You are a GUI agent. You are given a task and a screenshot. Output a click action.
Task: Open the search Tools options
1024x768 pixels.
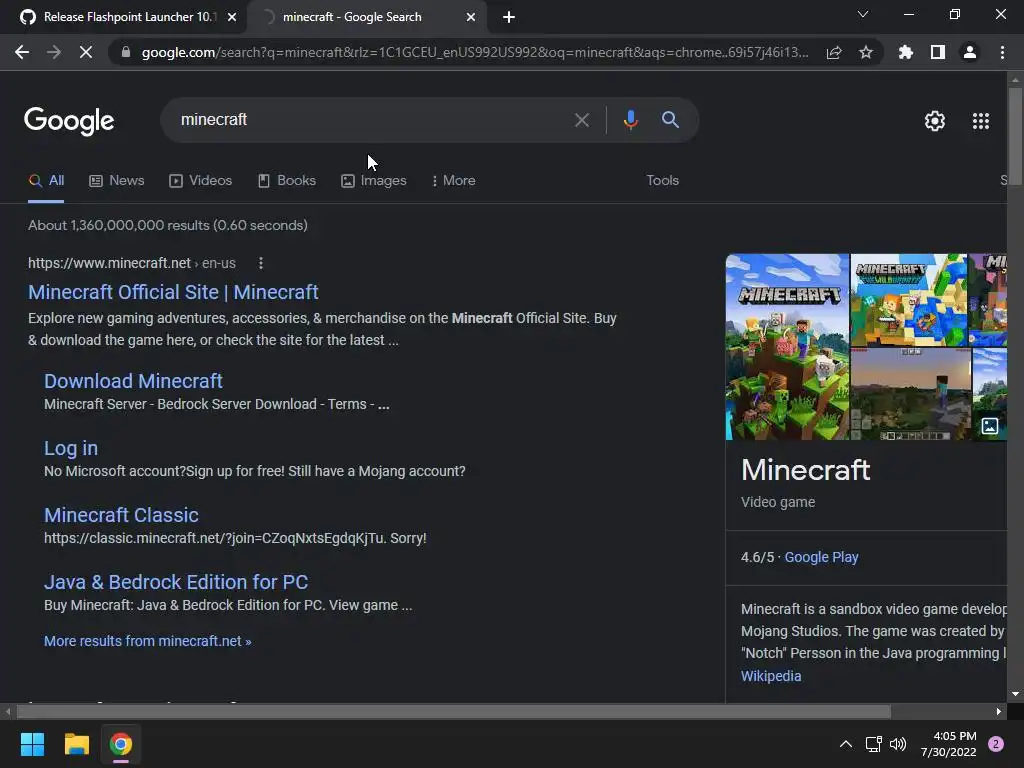[662, 181]
